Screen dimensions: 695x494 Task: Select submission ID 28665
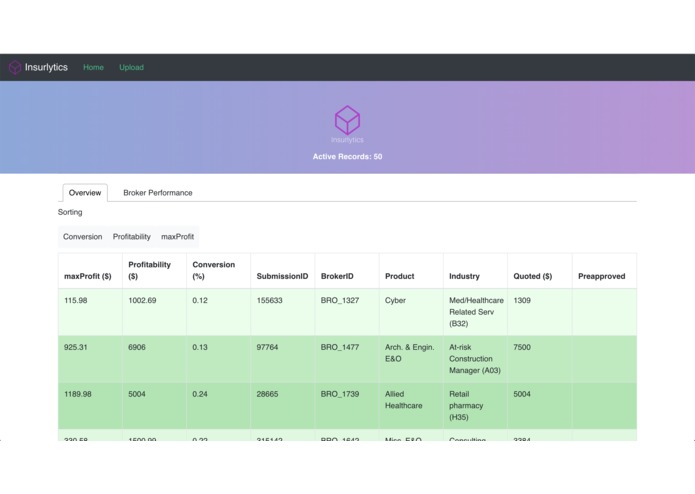coord(267,394)
